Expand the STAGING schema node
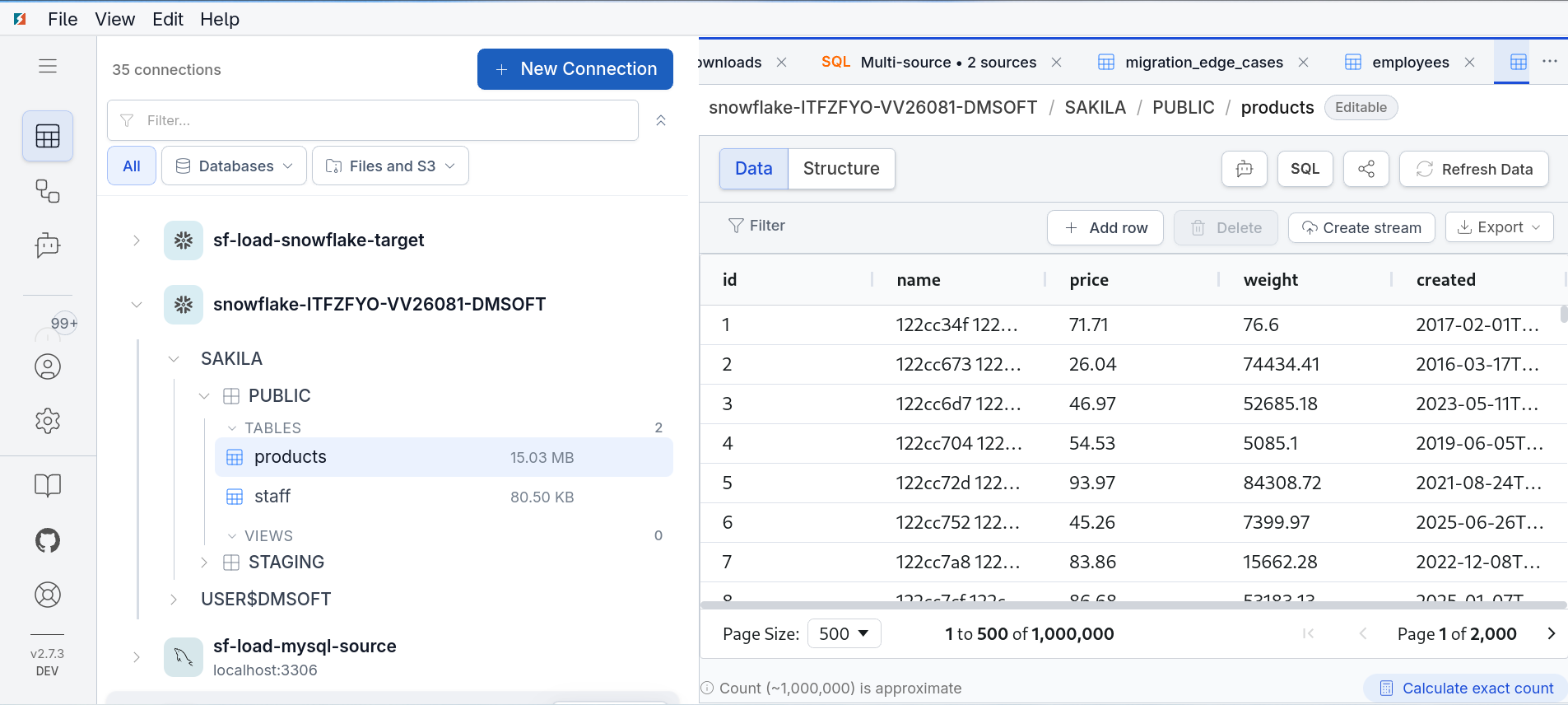 pos(204,563)
